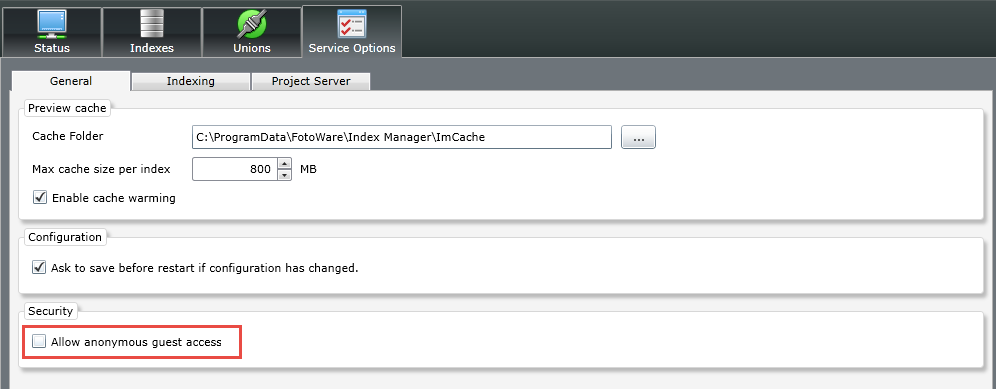996x389 pixels.
Task: Switch to the General sub-tab
Action: click(x=71, y=81)
